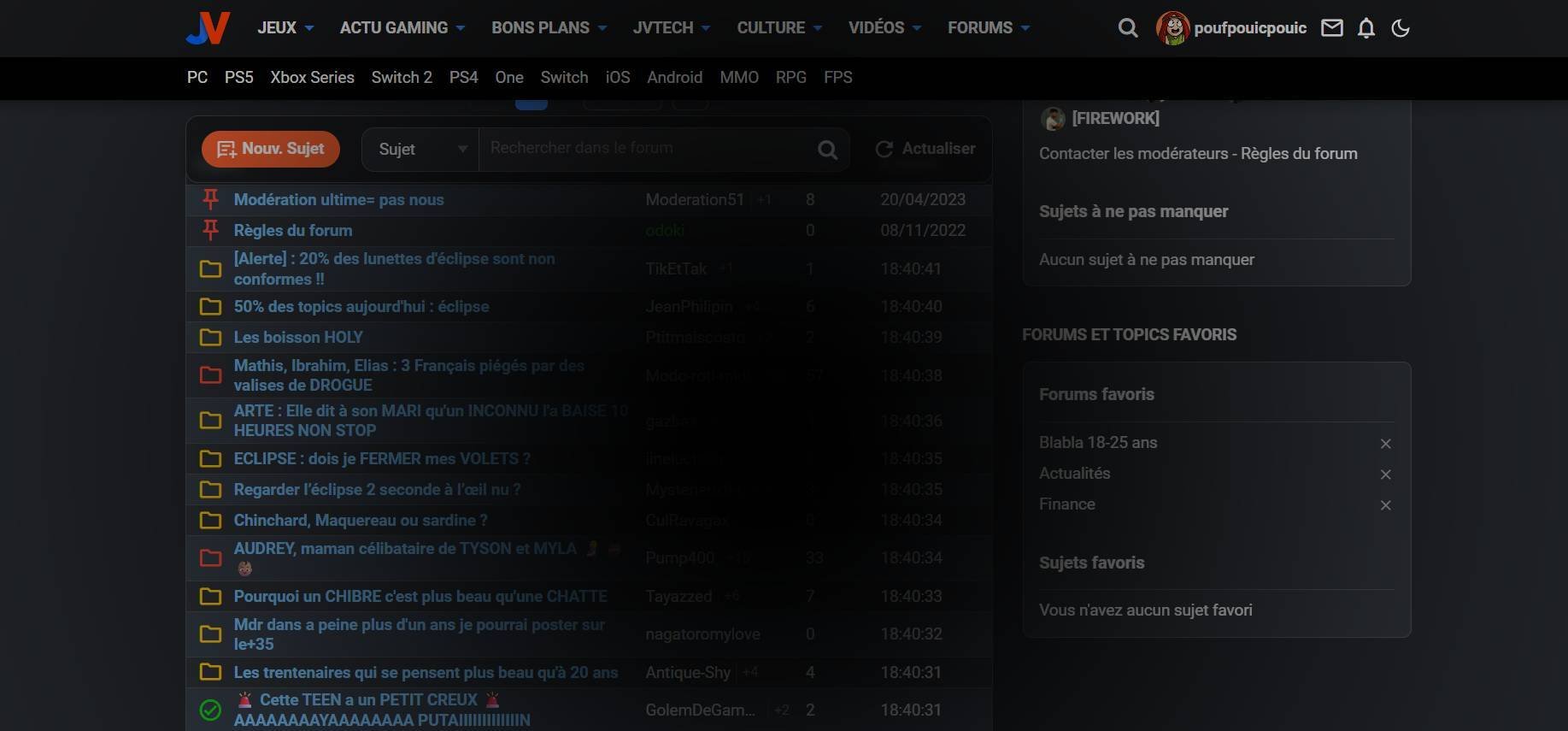
Task: Open the Sujet search type dropdown
Action: click(x=420, y=149)
